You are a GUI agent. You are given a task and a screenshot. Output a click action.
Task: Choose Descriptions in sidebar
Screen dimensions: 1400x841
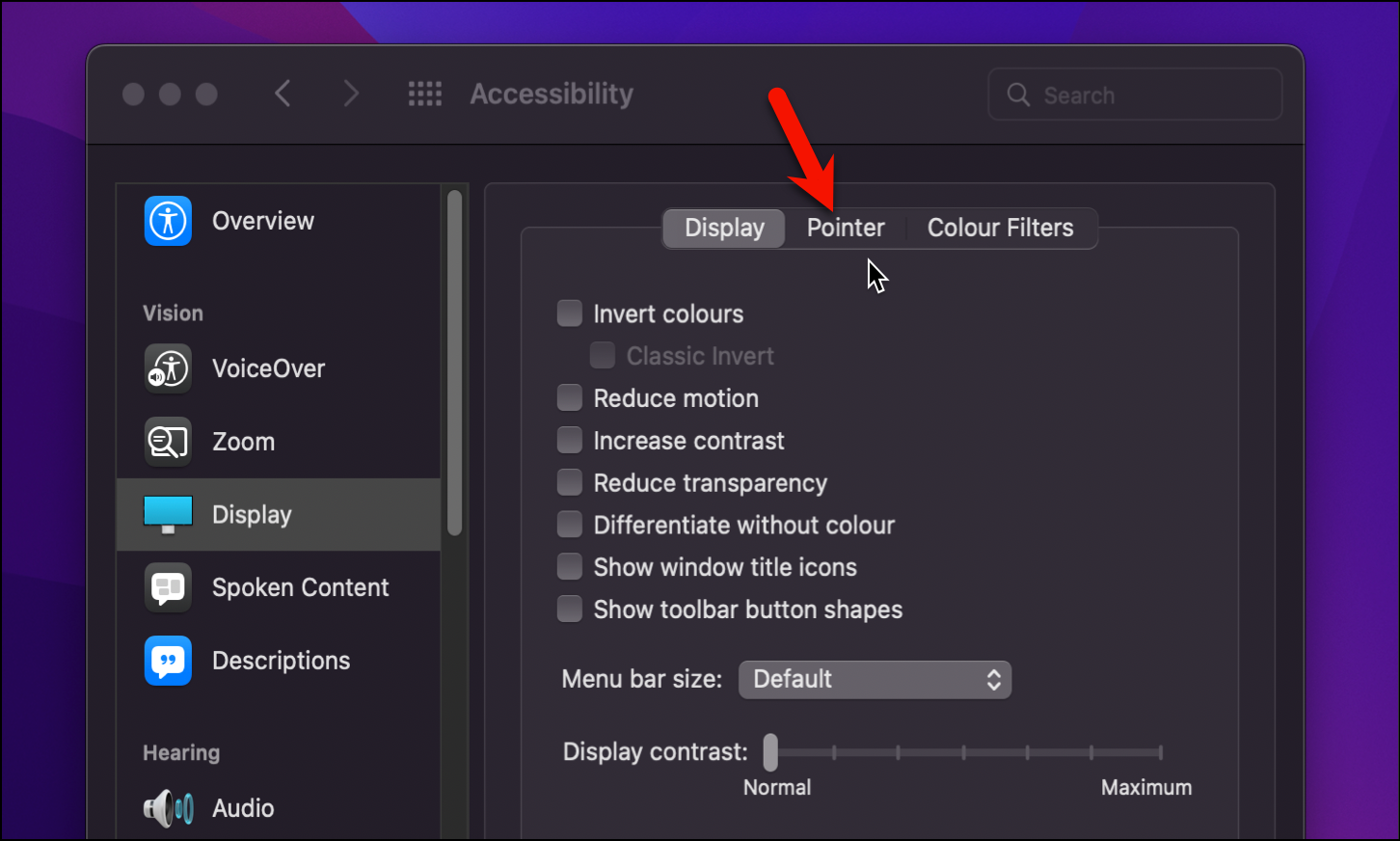282,661
